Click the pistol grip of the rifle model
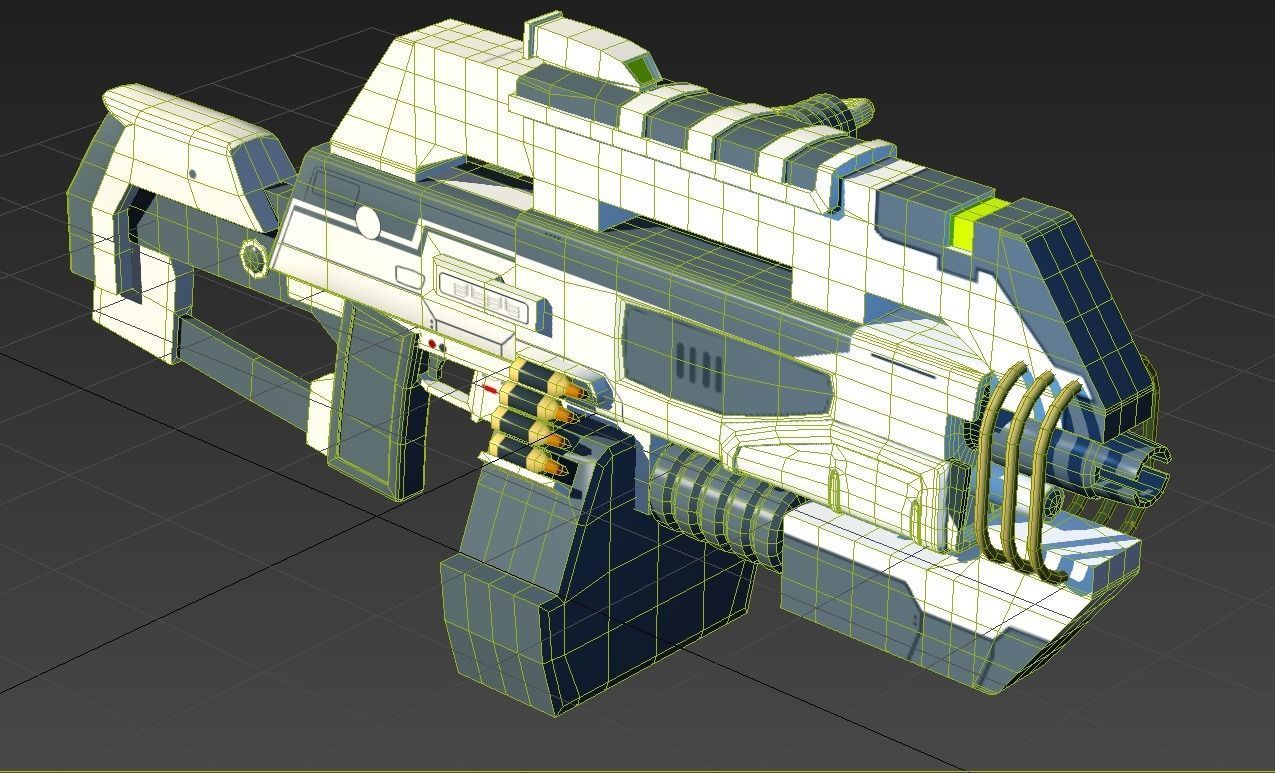The height and width of the screenshot is (773, 1275). 375,400
